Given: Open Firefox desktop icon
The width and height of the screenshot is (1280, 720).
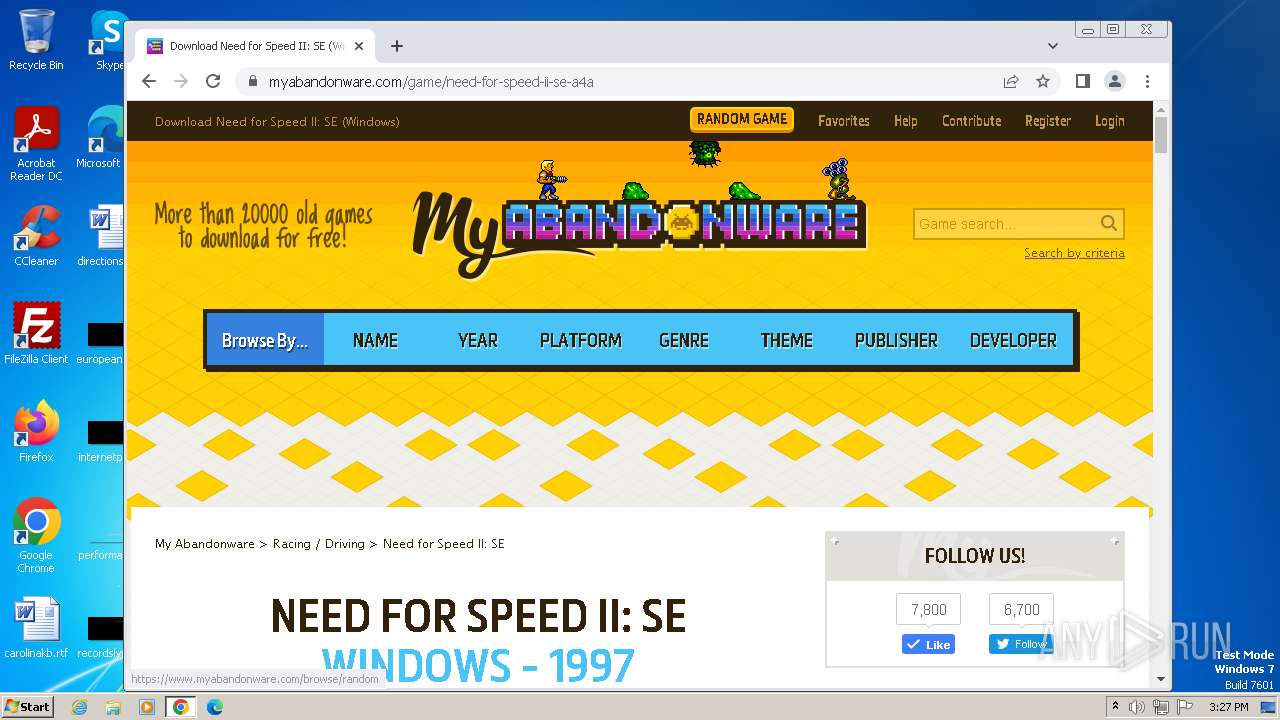Looking at the screenshot, I should pyautogui.click(x=36, y=432).
